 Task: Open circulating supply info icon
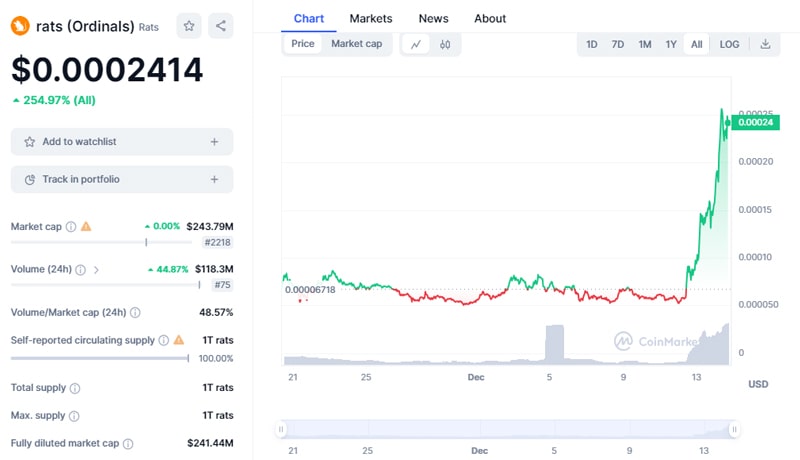tap(163, 340)
